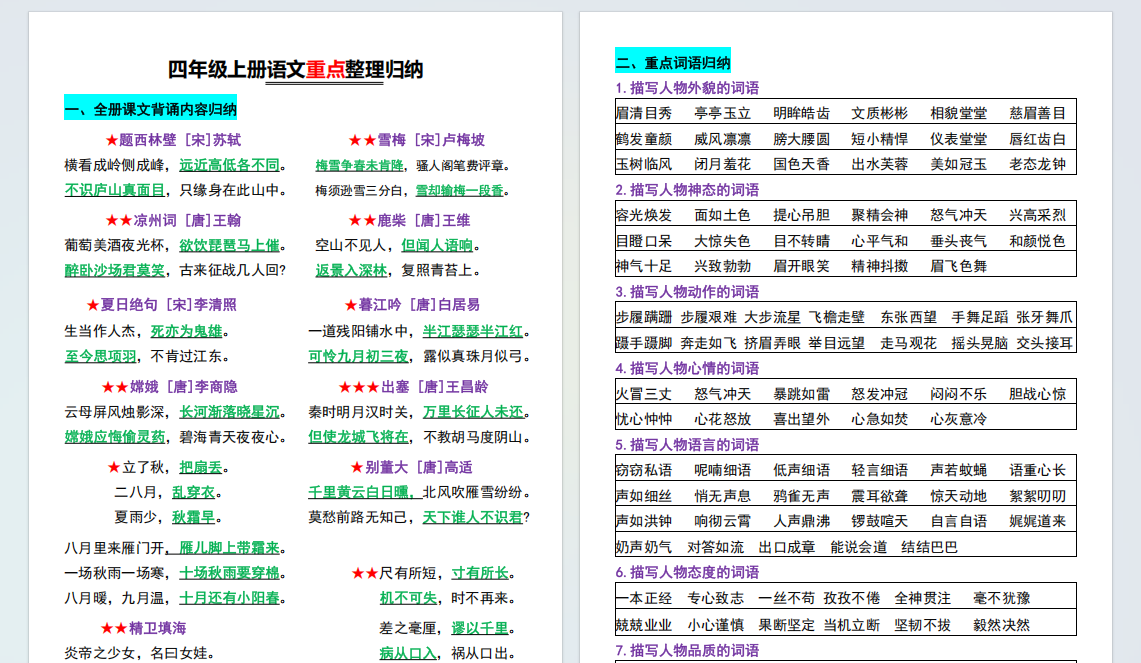Click the subheading "4. 描写人物心情的词语"
This screenshot has height=663, width=1141.
click(x=688, y=368)
